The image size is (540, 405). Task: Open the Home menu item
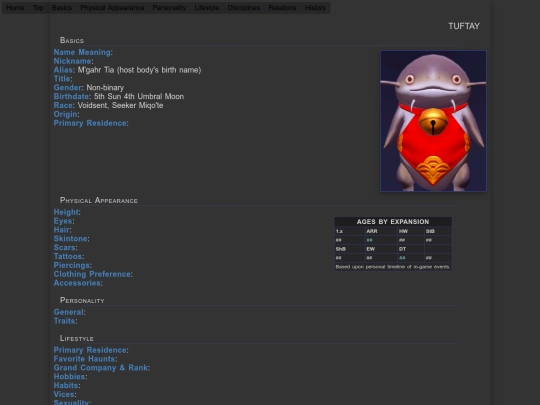15,8
